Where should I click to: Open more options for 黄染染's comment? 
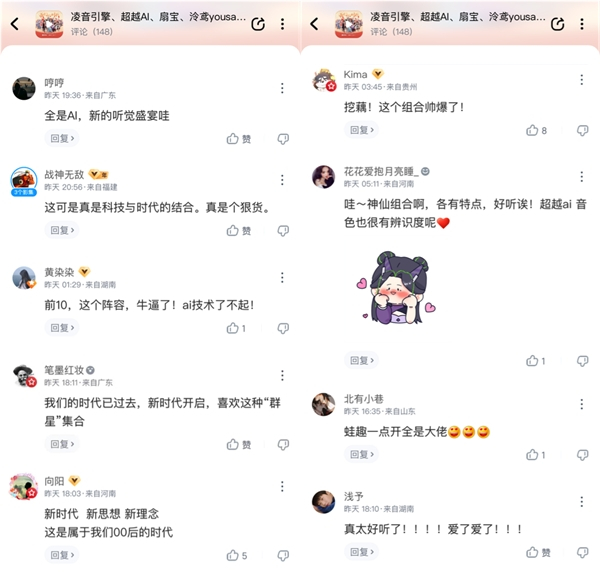tap(282, 277)
